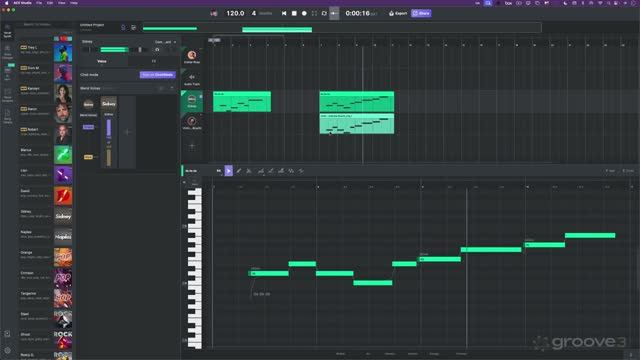Click the Sidney voice card in Blend Voices
The width and height of the screenshot is (640, 360).
(109, 104)
